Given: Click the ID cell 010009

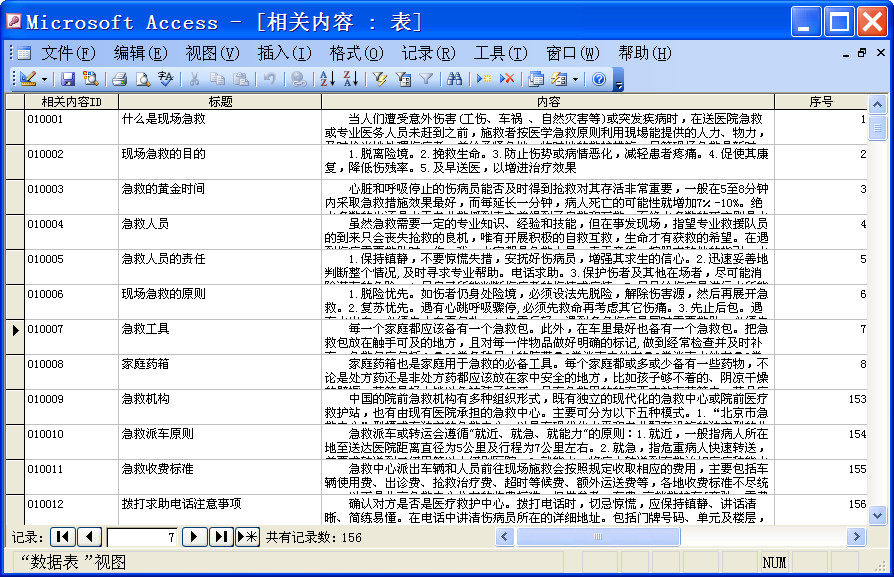Looking at the screenshot, I should (x=71, y=407).
